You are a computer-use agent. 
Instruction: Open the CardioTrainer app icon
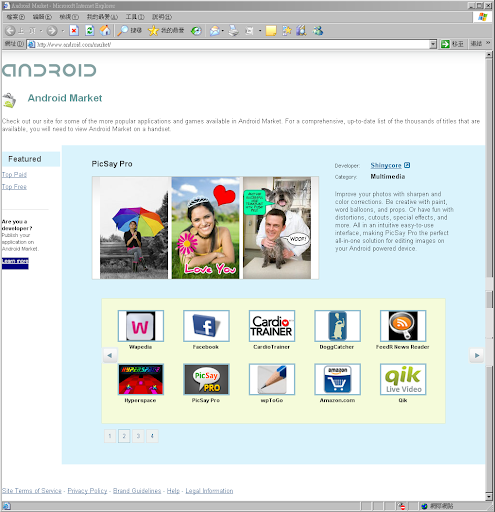(272, 326)
